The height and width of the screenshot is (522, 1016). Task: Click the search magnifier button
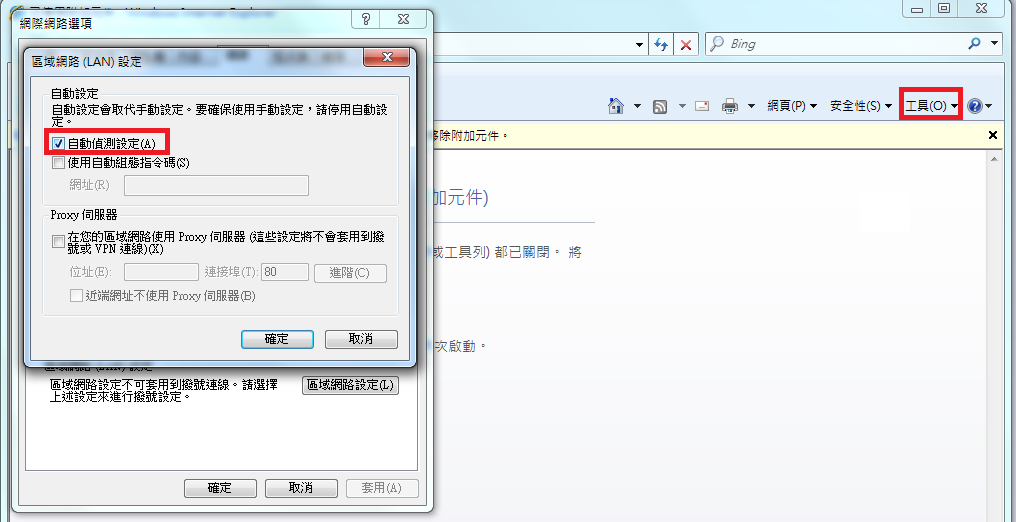974,44
